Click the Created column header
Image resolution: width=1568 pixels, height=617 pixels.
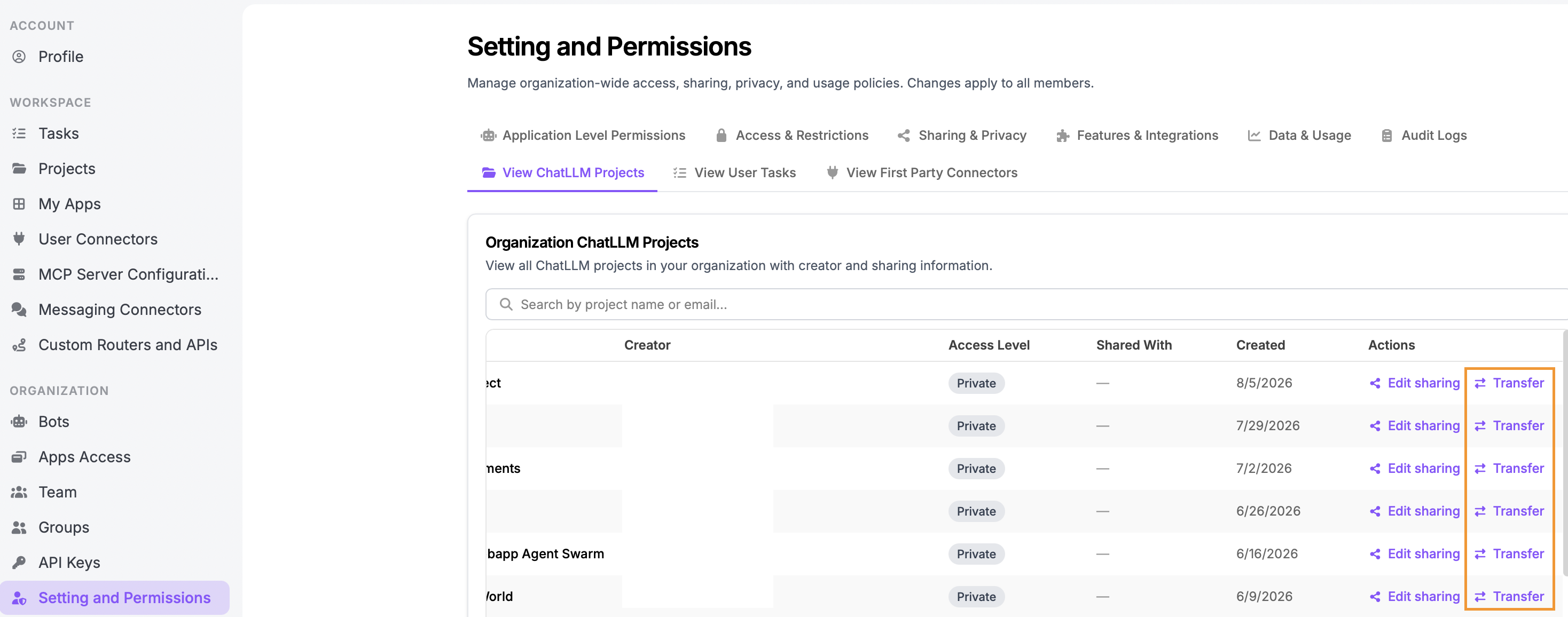(1260, 345)
